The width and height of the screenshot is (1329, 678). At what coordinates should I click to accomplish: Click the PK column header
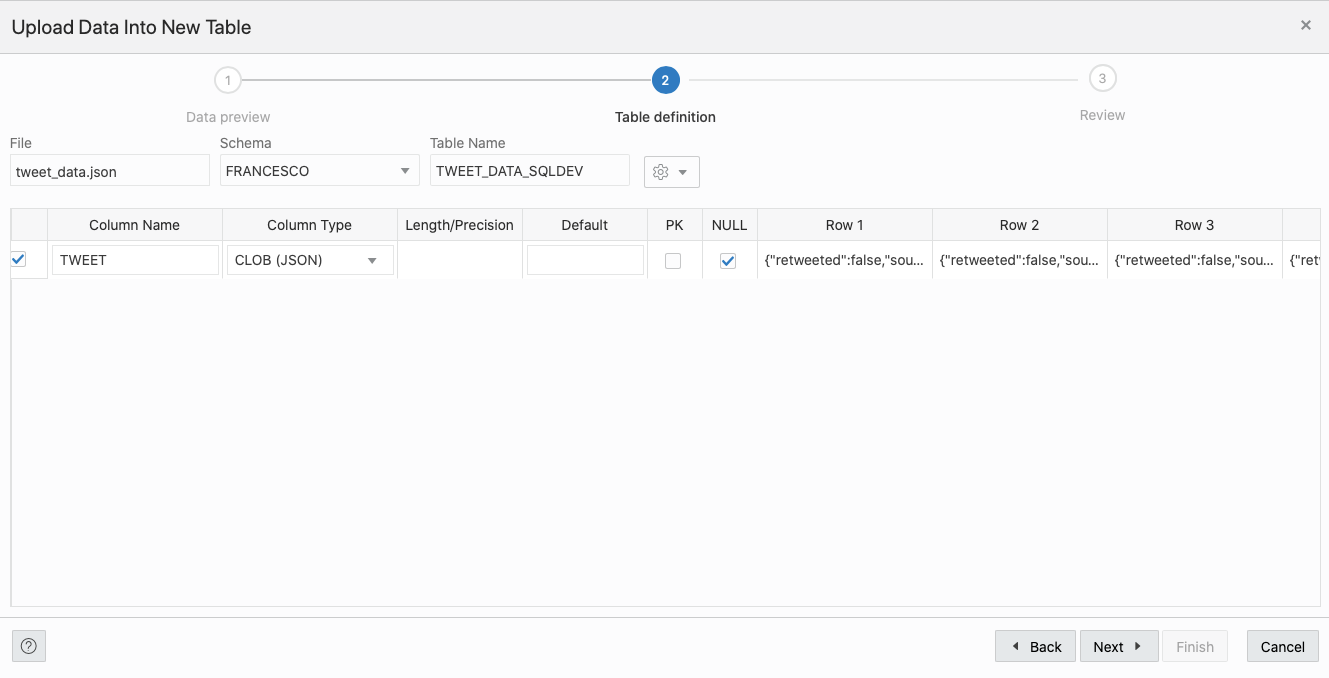point(675,225)
